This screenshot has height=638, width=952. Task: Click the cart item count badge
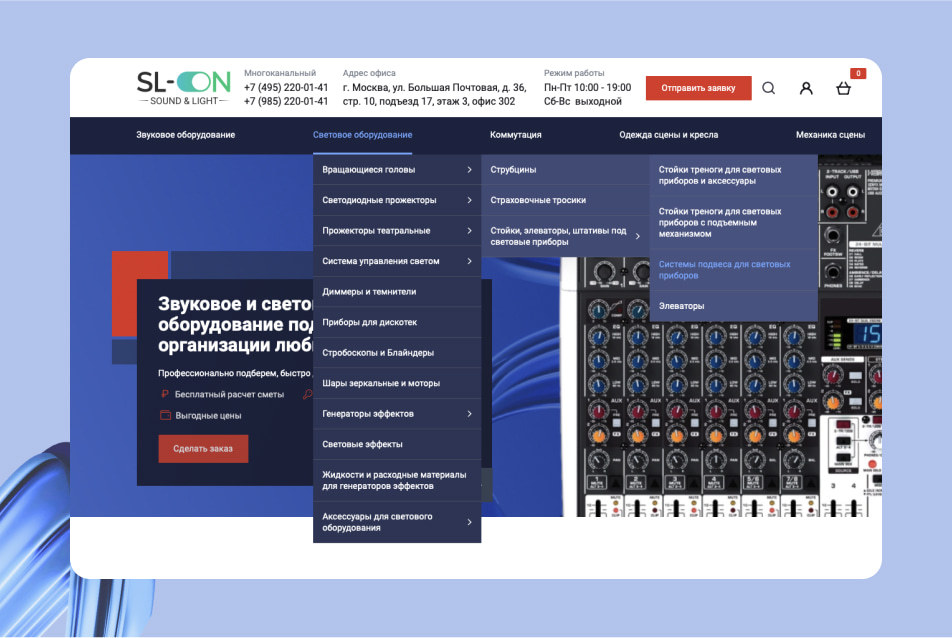pos(858,73)
